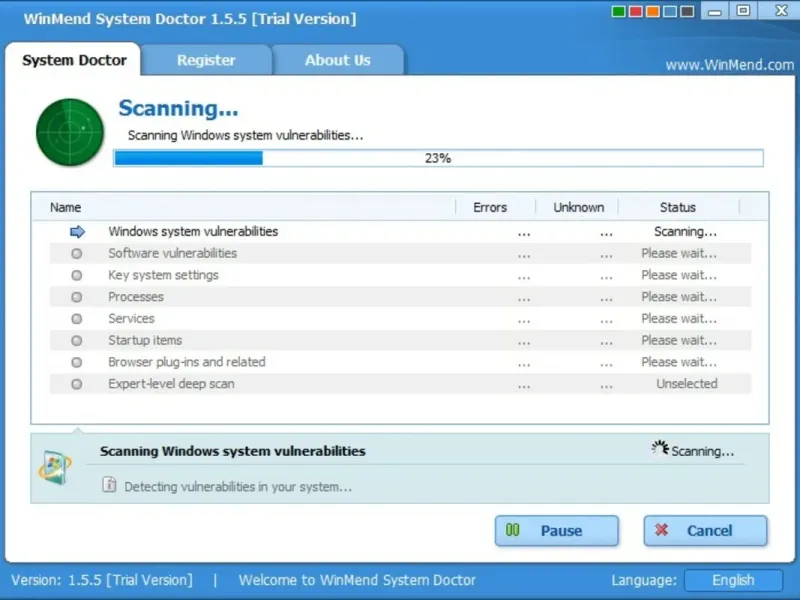Click the circle icon beside Key system settings
Screen dimensions: 800x600
point(77,276)
